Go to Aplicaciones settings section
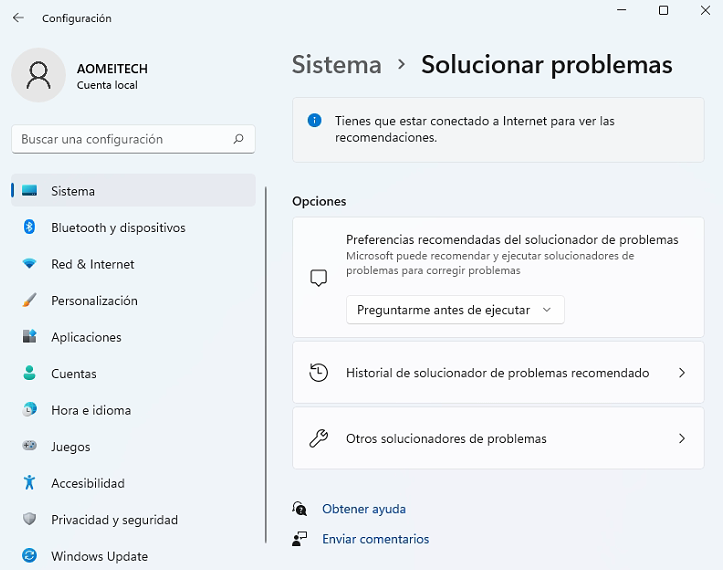This screenshot has height=570, width=723. tap(86, 337)
